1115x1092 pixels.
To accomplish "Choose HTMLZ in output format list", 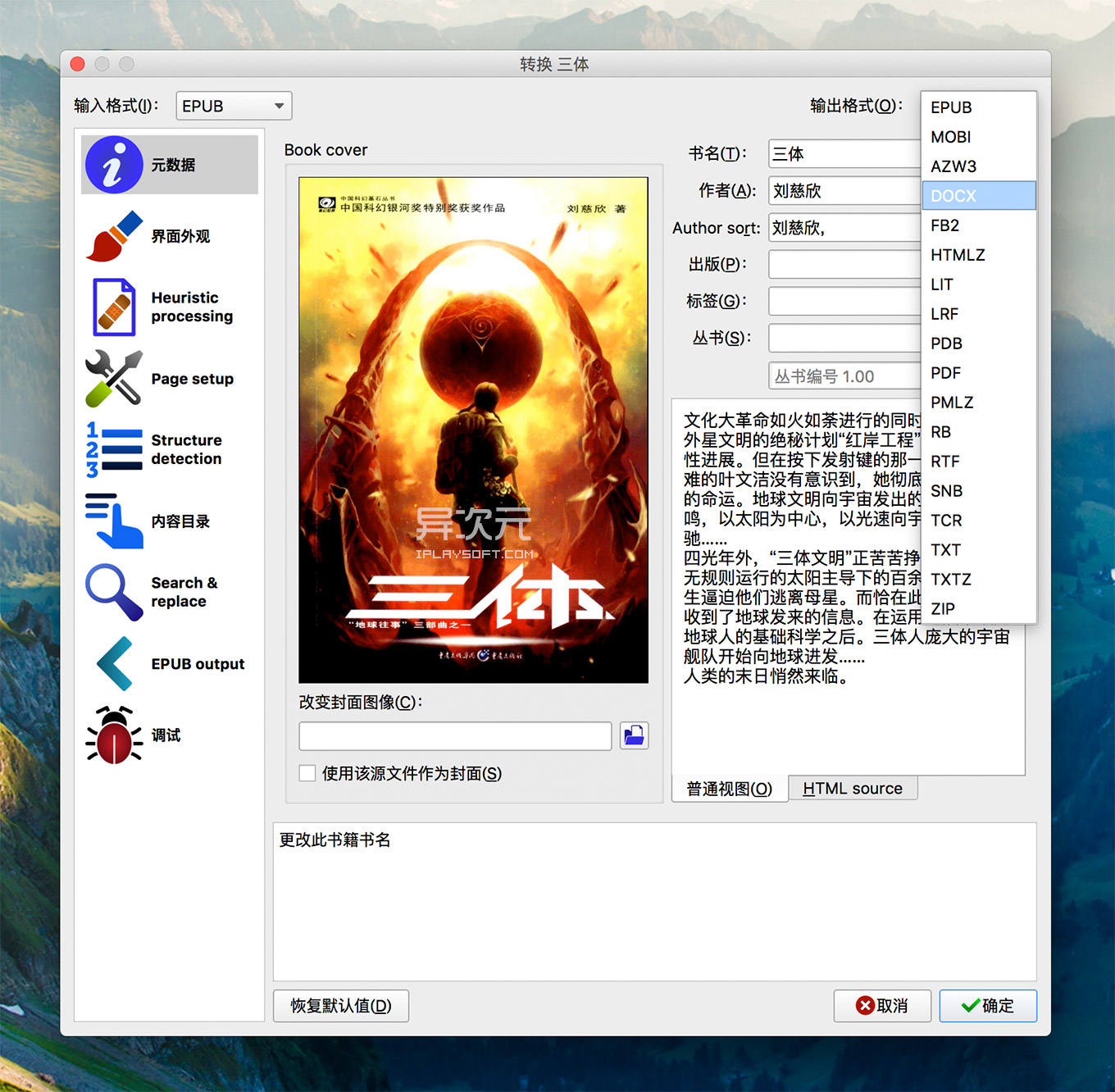I will [979, 255].
